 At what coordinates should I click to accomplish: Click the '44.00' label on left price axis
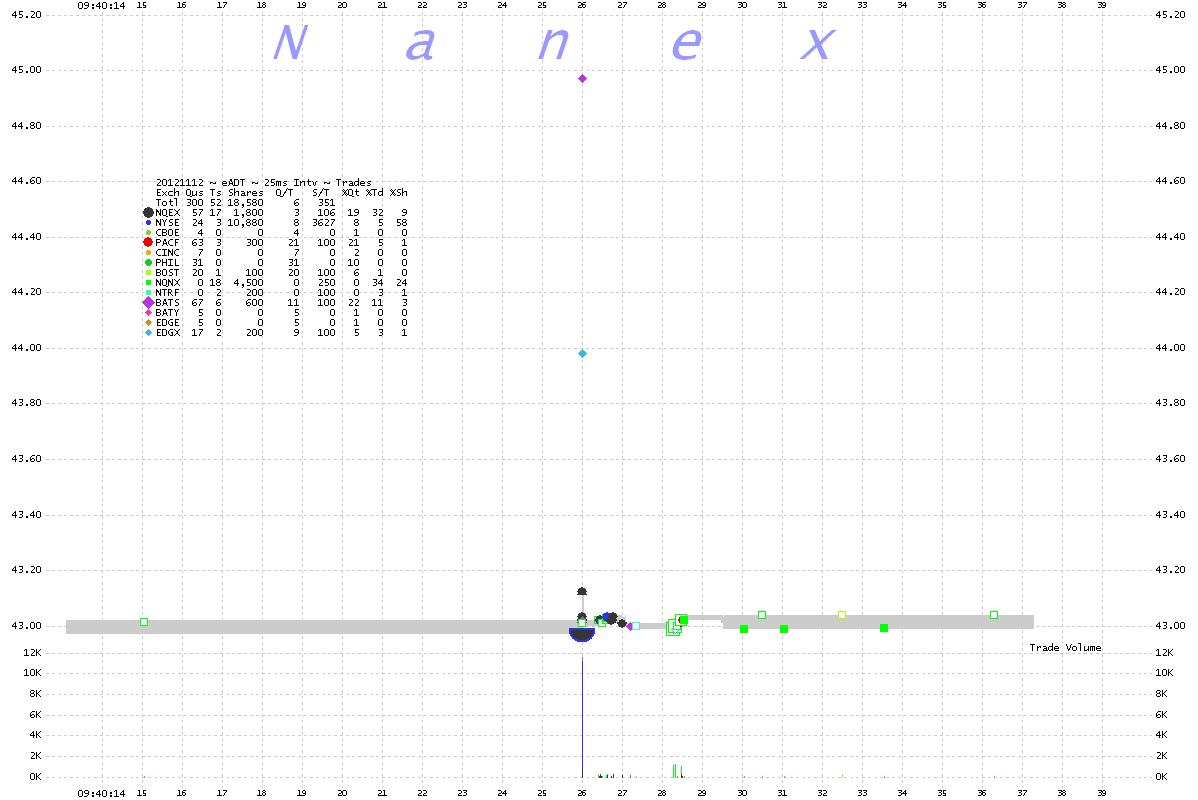pyautogui.click(x=26, y=348)
